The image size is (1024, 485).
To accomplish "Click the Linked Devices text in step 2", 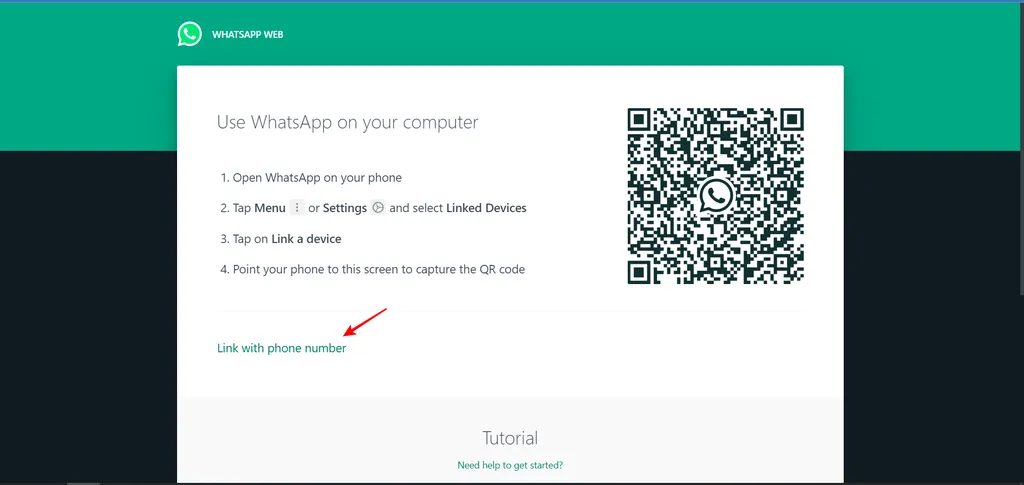I will click(487, 208).
